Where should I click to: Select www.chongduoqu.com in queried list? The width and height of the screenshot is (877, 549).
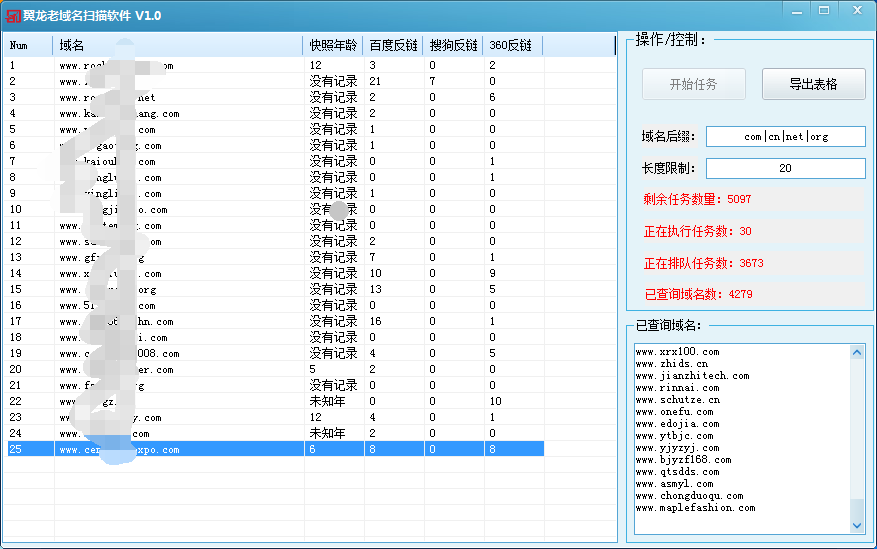(x=690, y=496)
